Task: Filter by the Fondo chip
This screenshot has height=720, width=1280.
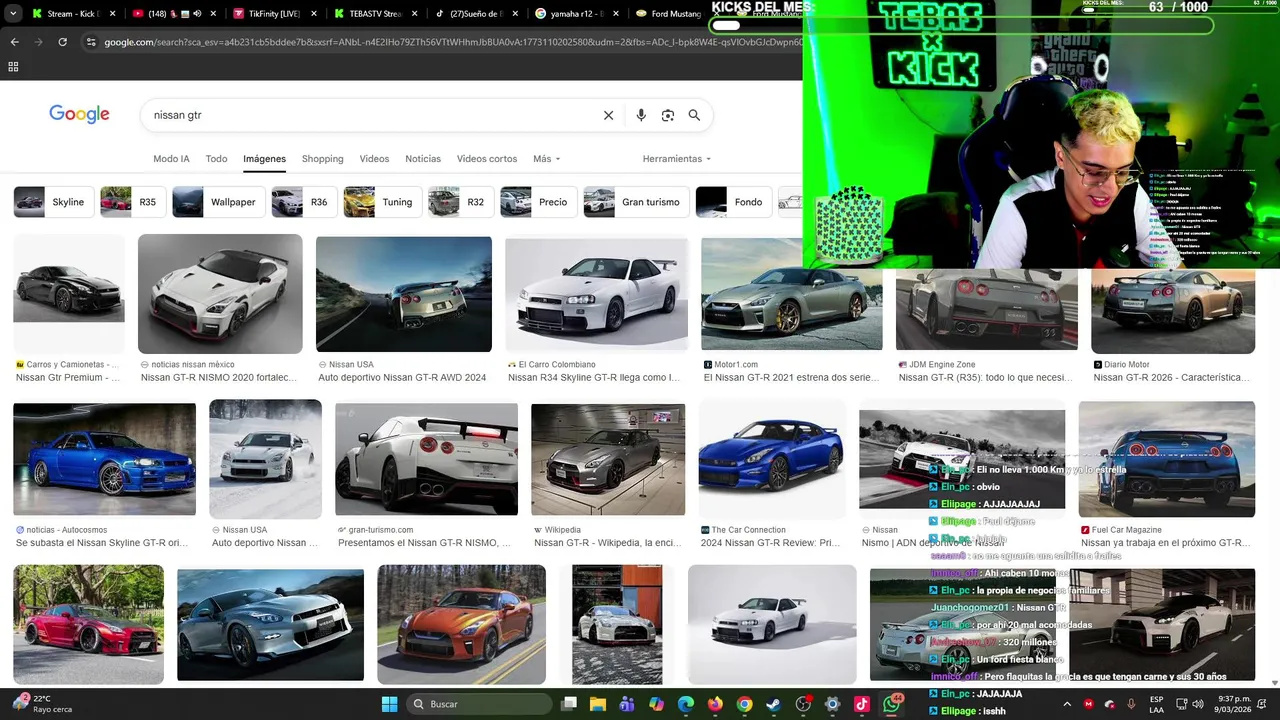Action: pyautogui.click(x=733, y=202)
